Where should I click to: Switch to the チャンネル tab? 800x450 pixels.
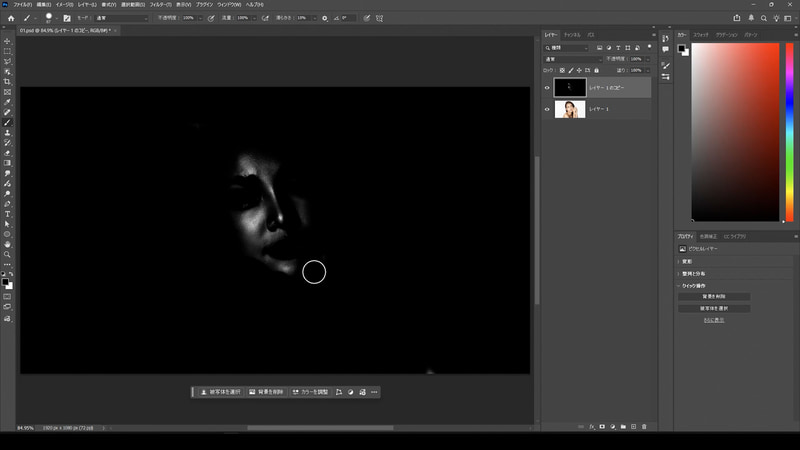[x=572, y=35]
